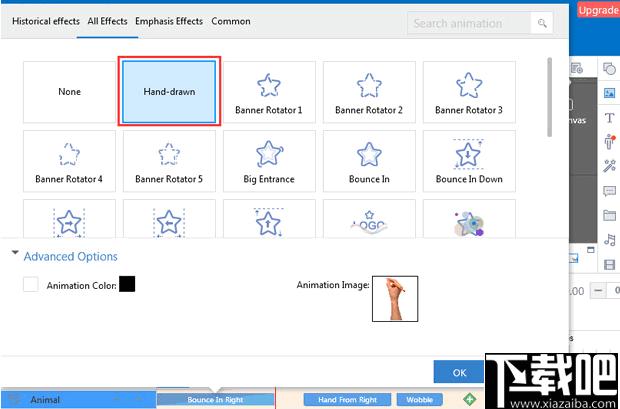
Task: Open the image tool in right sidebar
Action: [x=609, y=93]
